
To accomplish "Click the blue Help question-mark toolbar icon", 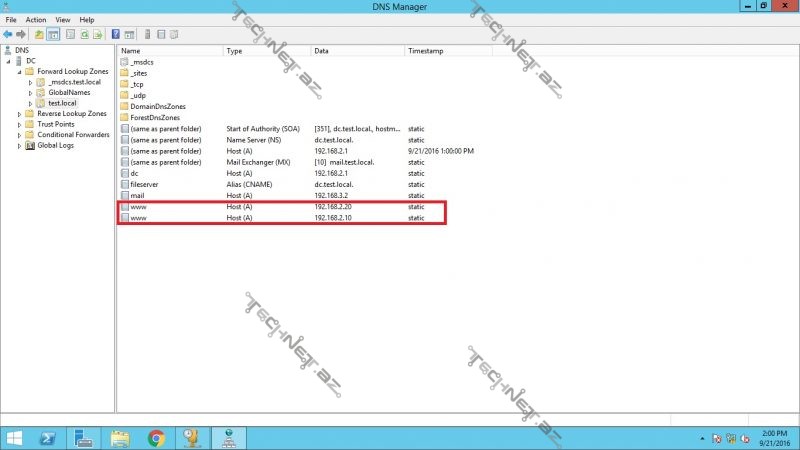I will [117, 34].
